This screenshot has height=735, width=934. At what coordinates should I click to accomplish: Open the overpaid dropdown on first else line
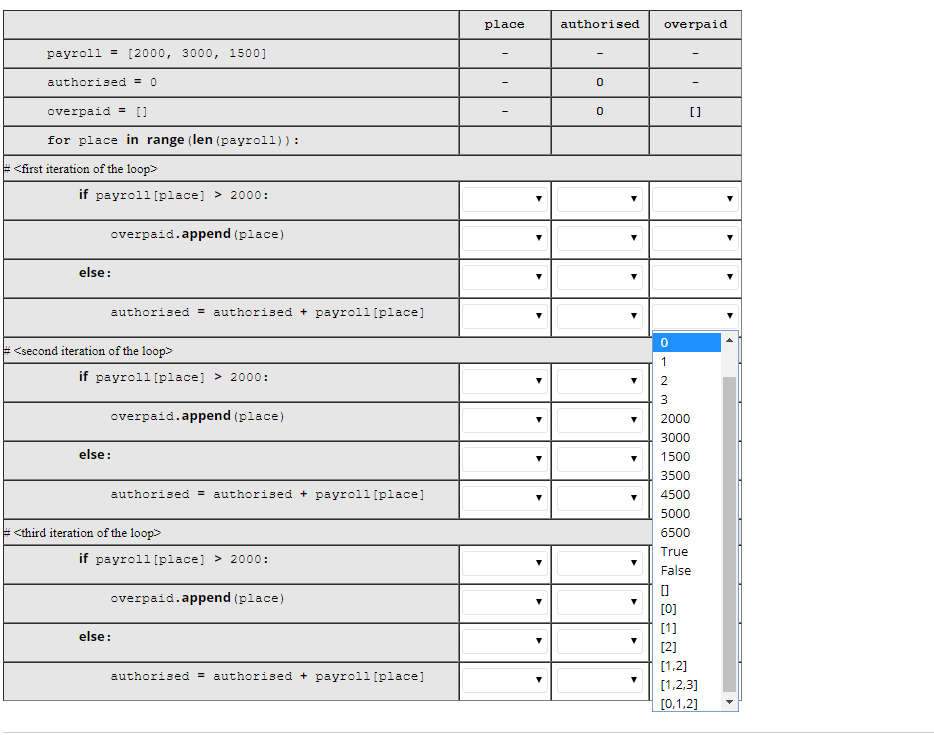[x=693, y=277]
